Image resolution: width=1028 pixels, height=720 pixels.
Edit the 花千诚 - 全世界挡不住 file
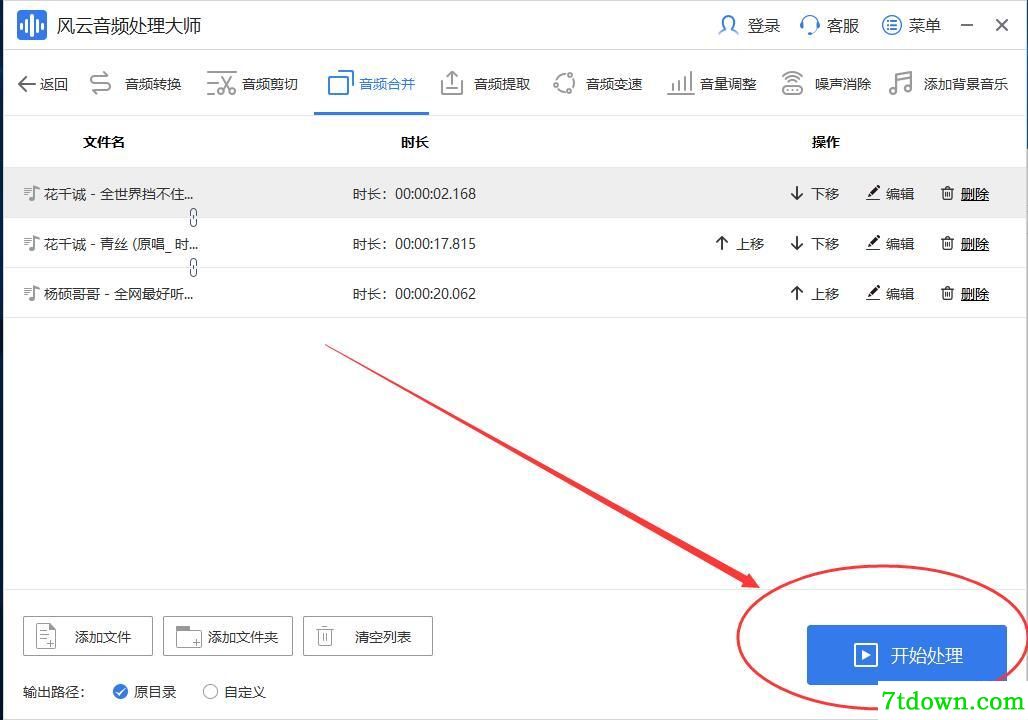(890, 193)
